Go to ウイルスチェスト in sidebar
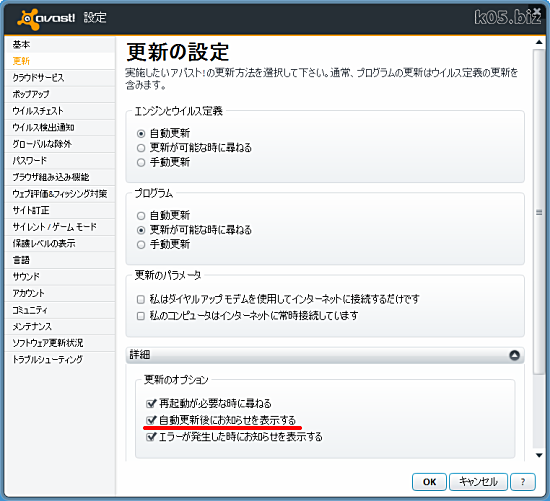This screenshot has height=501, width=550. click(60, 111)
